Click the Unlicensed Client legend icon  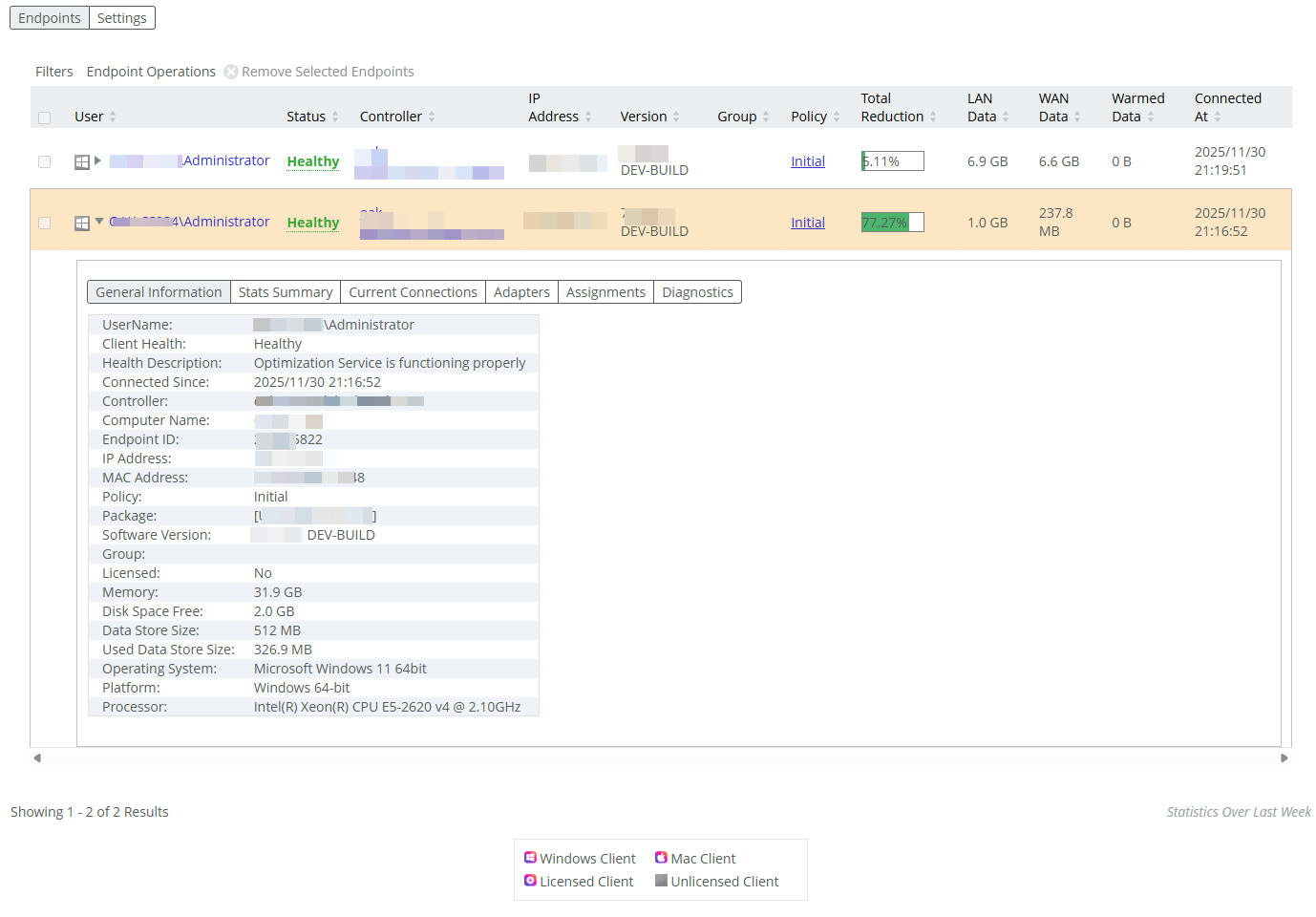point(661,881)
